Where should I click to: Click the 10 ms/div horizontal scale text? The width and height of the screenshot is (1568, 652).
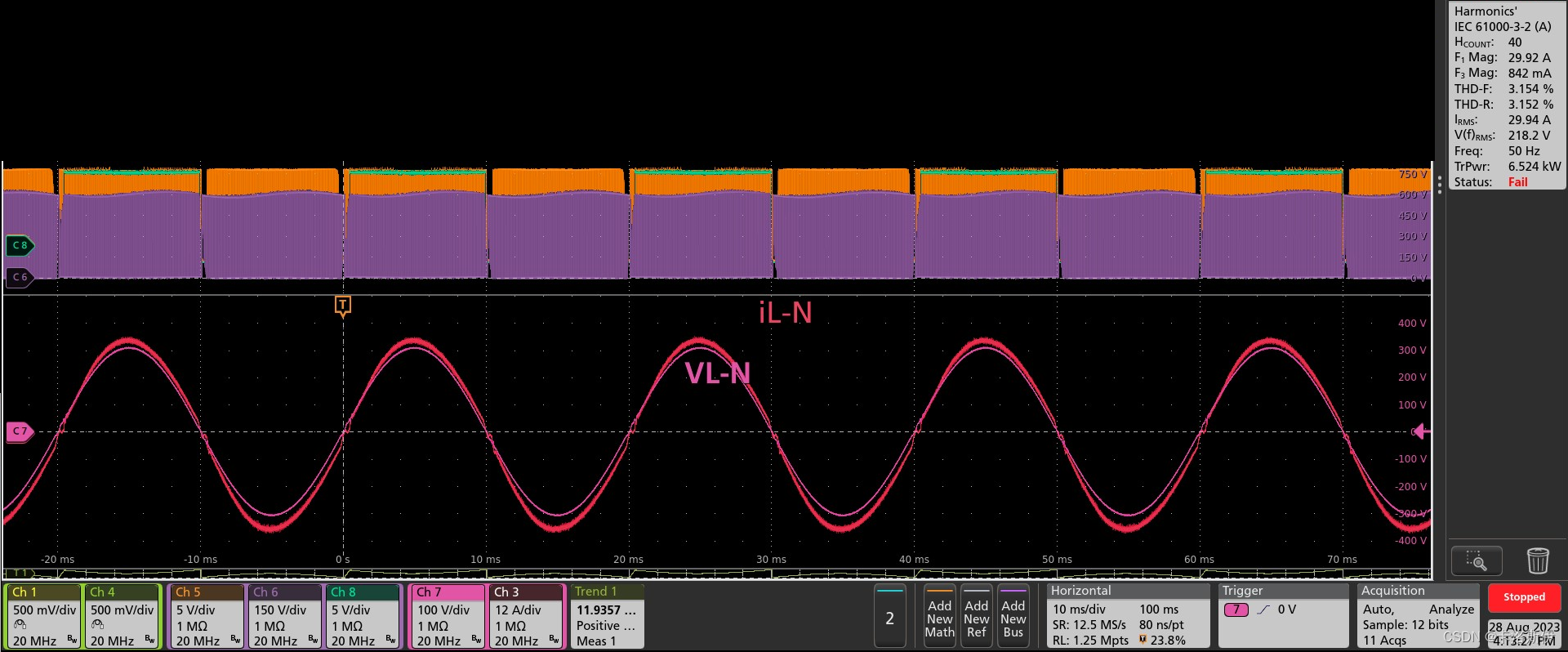coord(1079,610)
